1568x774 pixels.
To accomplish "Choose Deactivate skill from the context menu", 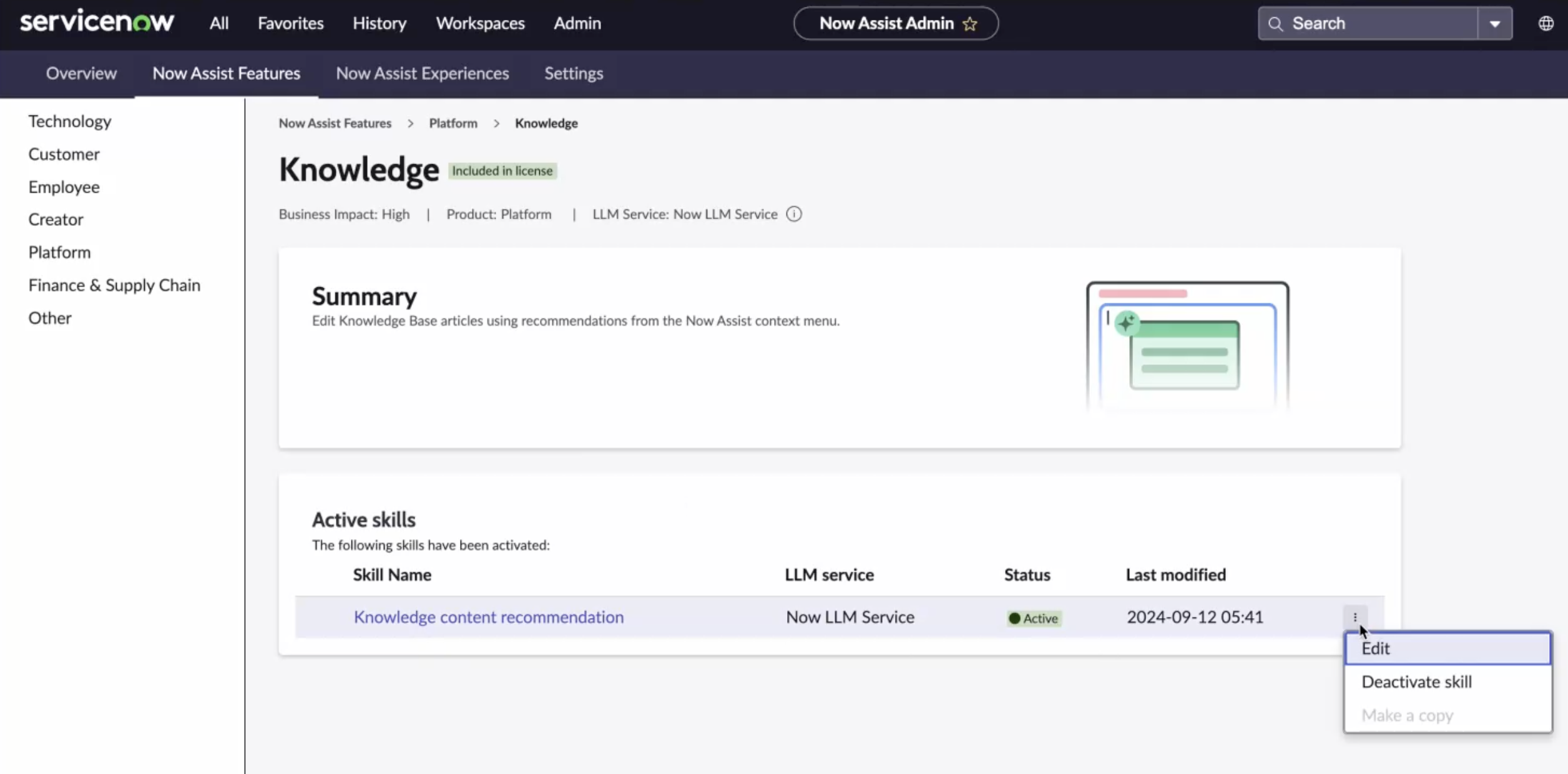I will [1448, 682].
